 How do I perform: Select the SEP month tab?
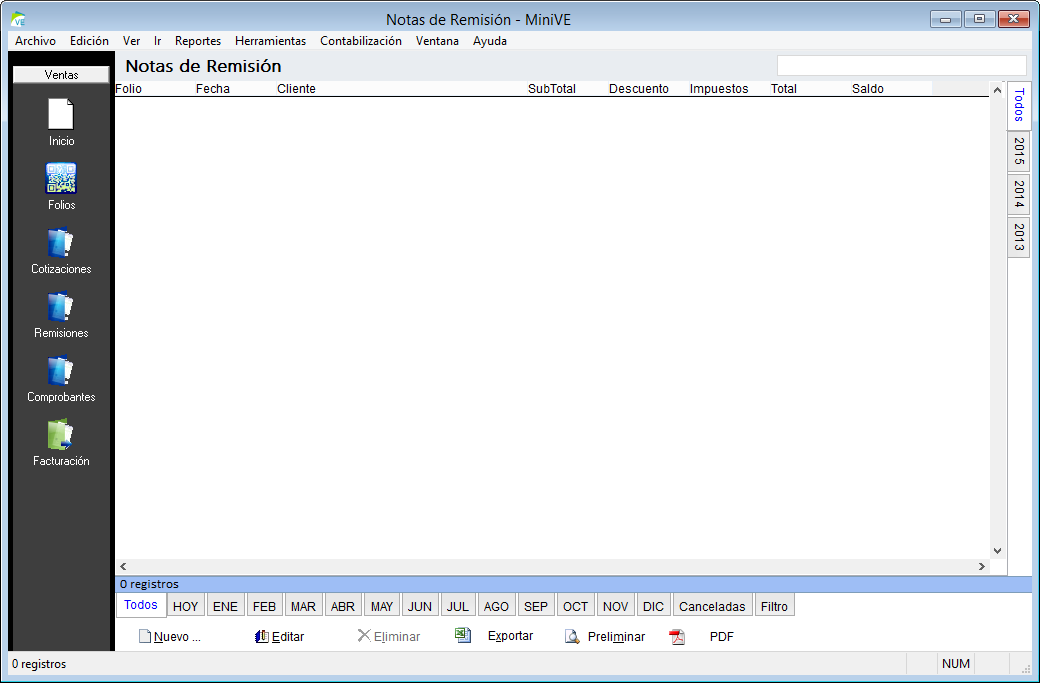click(535, 606)
